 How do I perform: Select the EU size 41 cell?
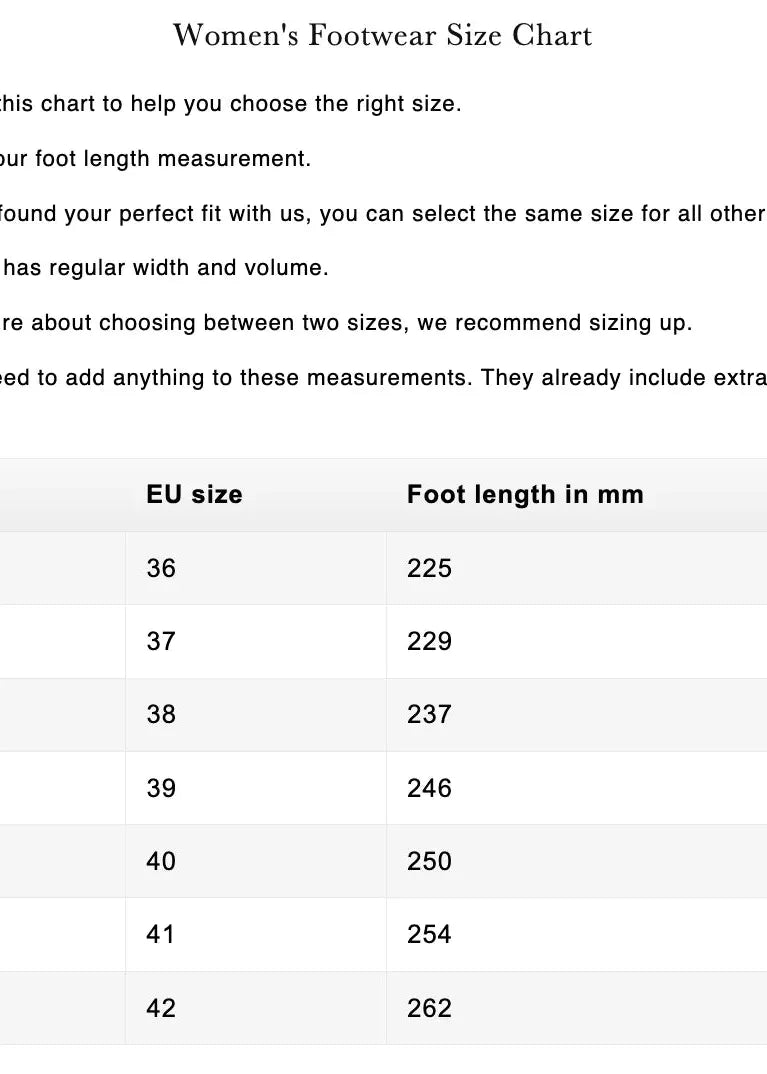coord(161,934)
